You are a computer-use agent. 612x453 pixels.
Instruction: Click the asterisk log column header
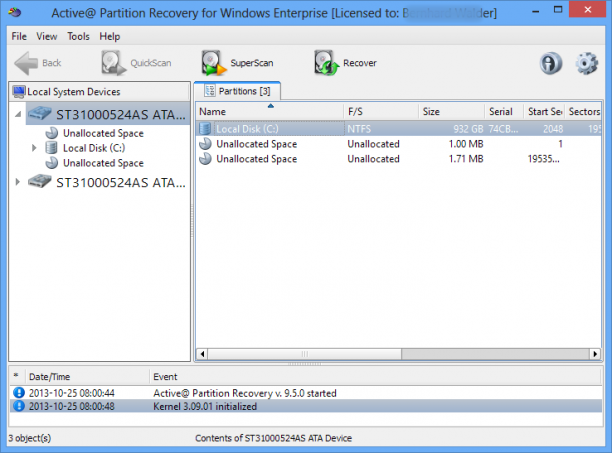17,377
